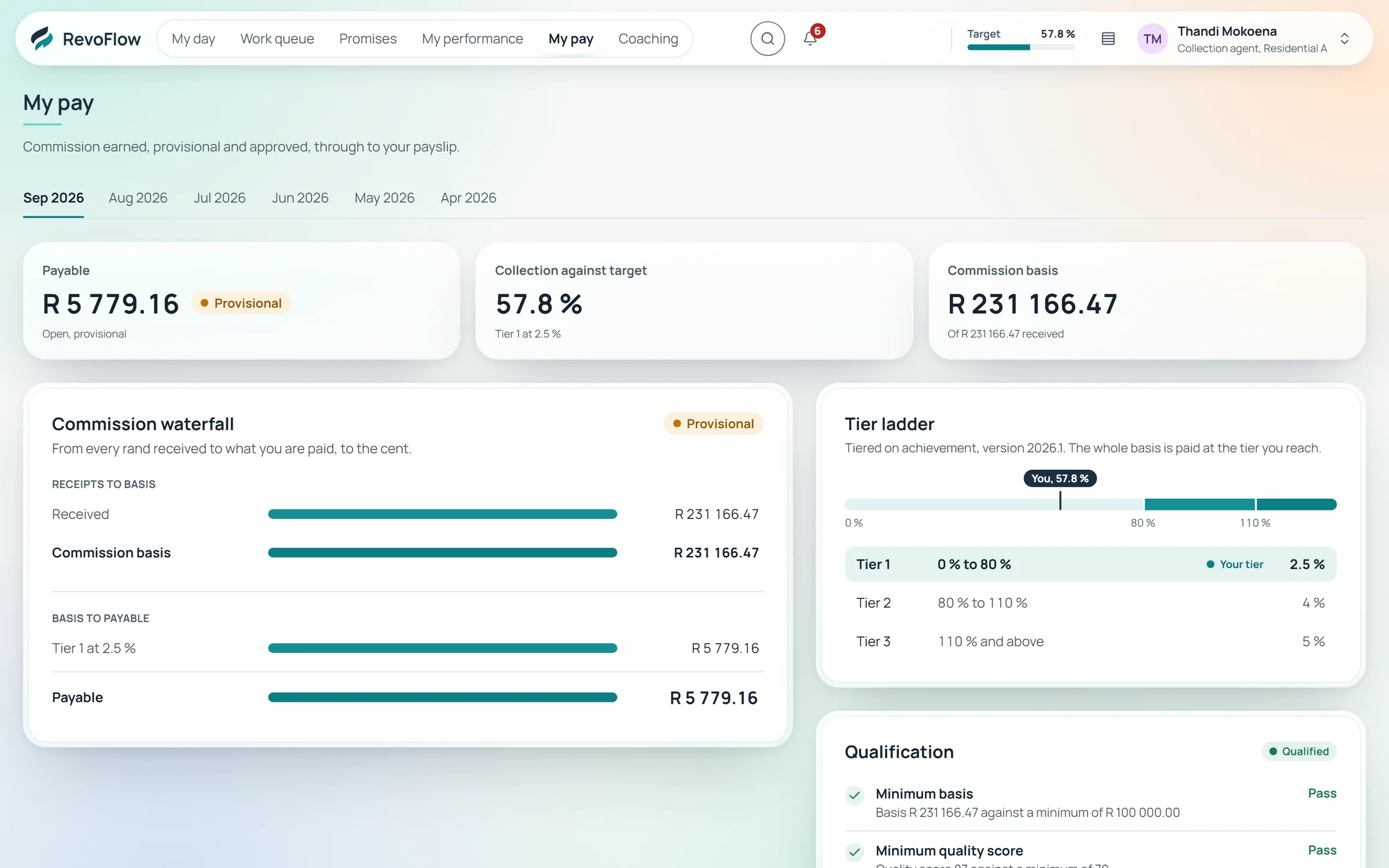Switch to the Jun 2026 tab
This screenshot has height=868, width=1389.
click(x=300, y=198)
